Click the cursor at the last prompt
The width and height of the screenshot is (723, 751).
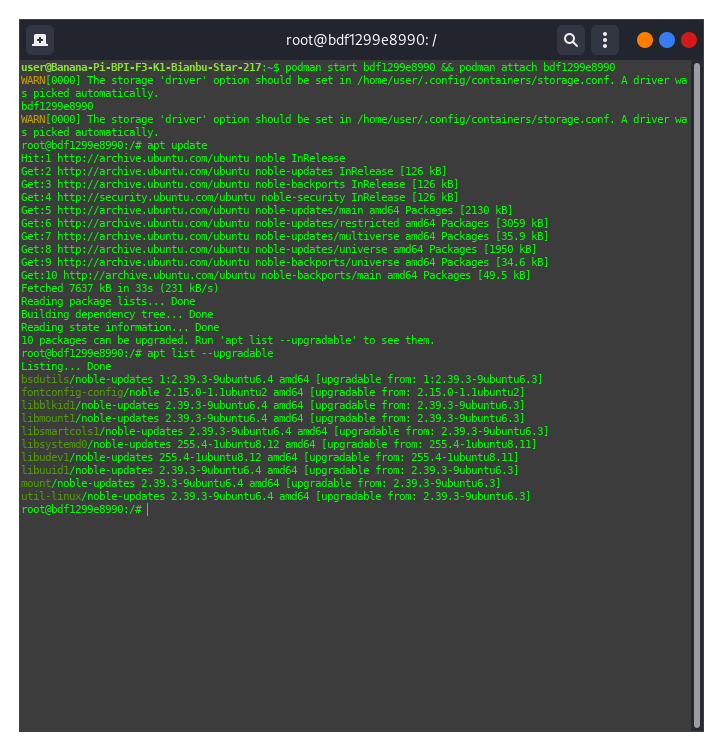point(147,509)
